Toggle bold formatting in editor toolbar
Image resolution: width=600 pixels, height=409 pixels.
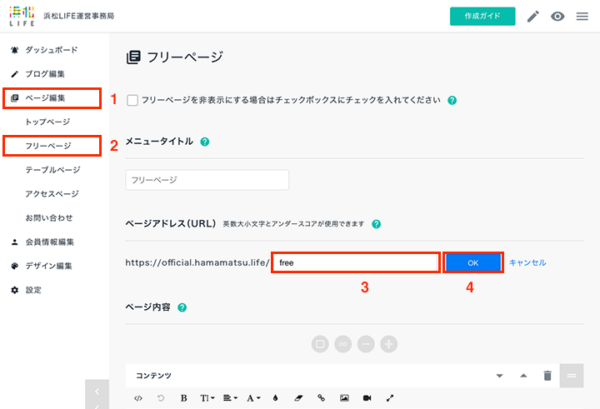tap(184, 398)
